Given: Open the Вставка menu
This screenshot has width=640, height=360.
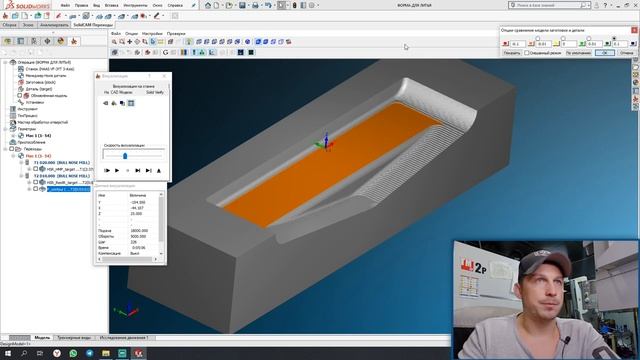Looking at the screenshot, I should (111, 6).
